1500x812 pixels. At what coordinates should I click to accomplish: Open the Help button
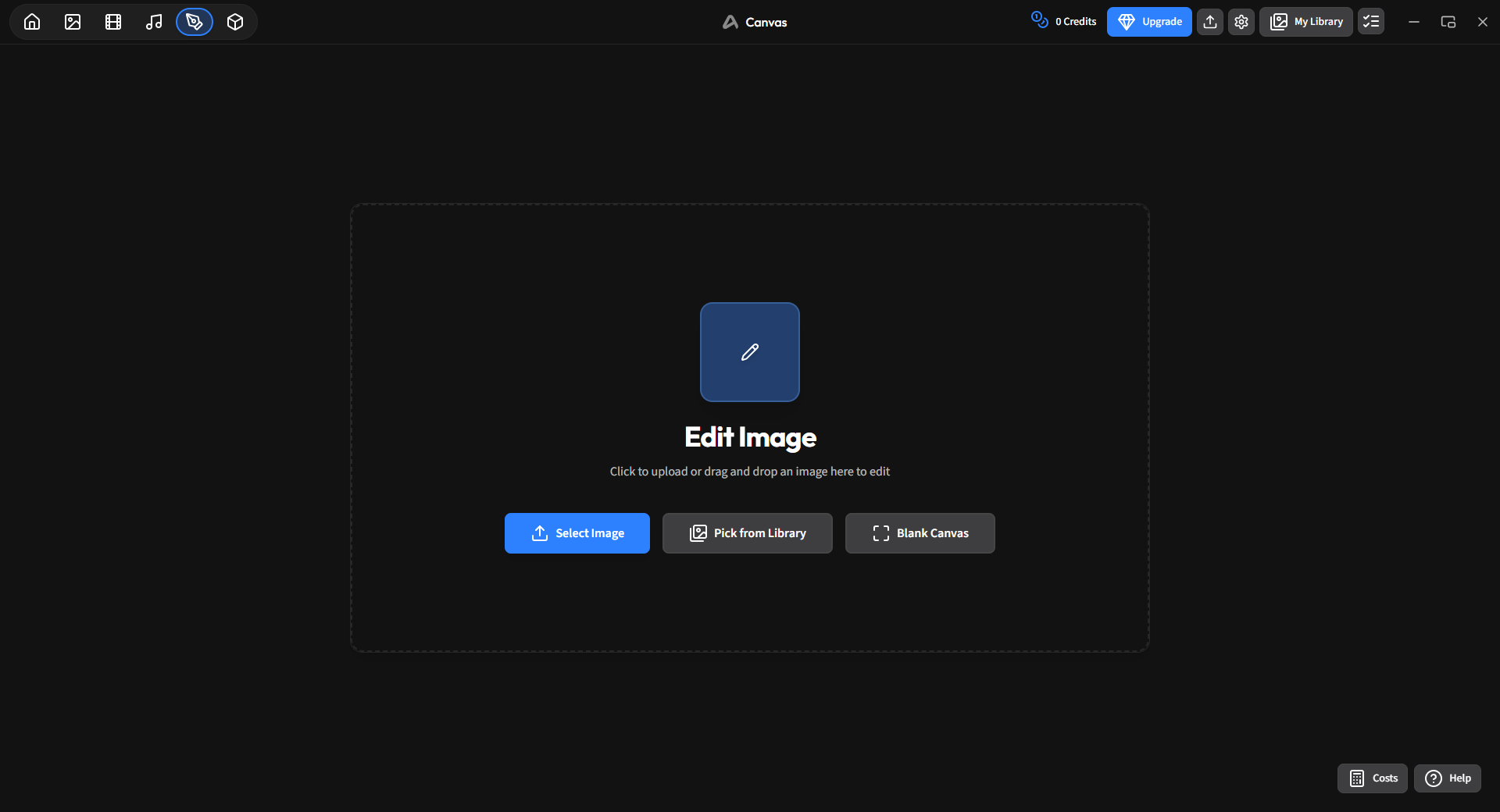coord(1448,778)
